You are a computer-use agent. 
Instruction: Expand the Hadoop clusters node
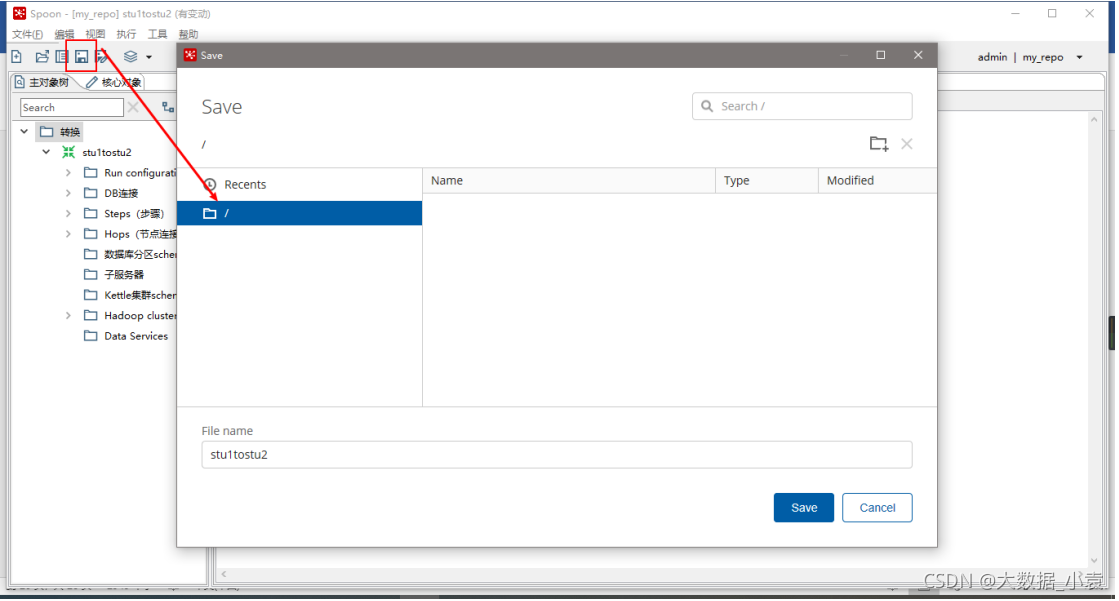[69, 315]
